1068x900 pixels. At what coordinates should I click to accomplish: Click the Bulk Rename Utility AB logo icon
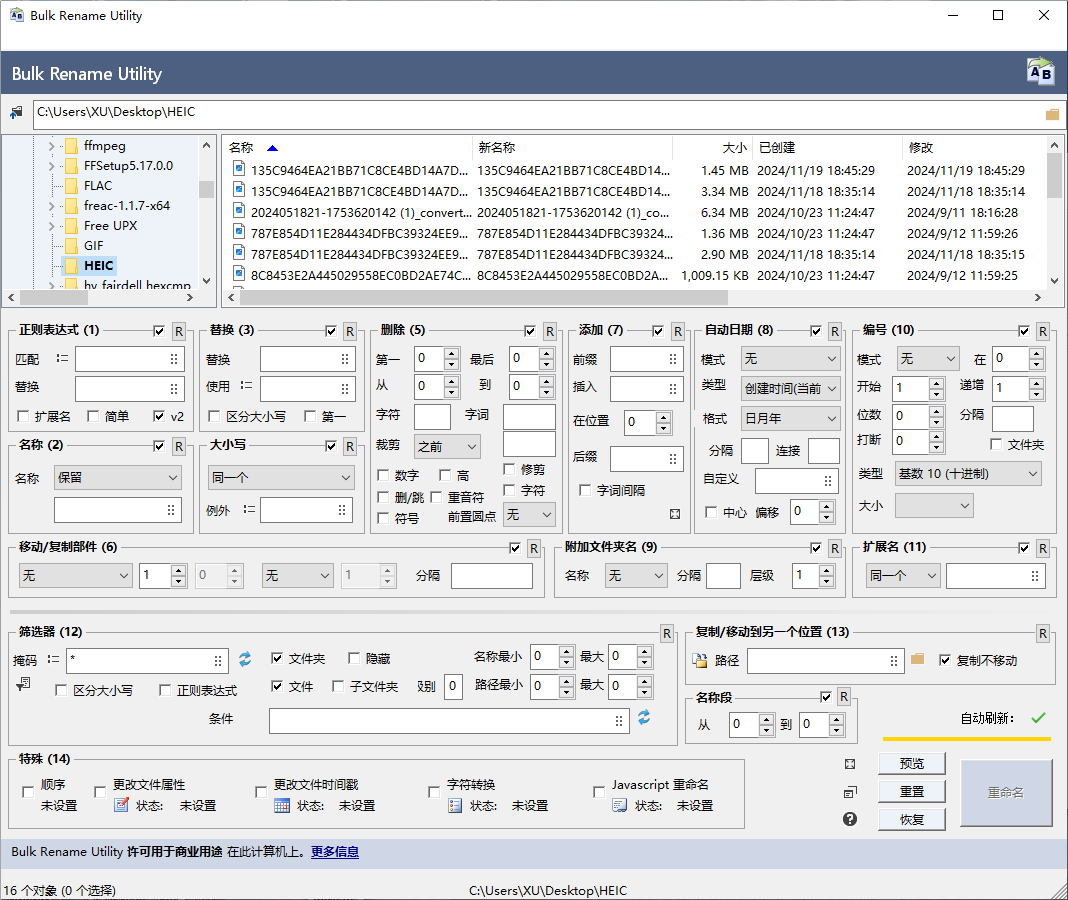(x=1040, y=71)
